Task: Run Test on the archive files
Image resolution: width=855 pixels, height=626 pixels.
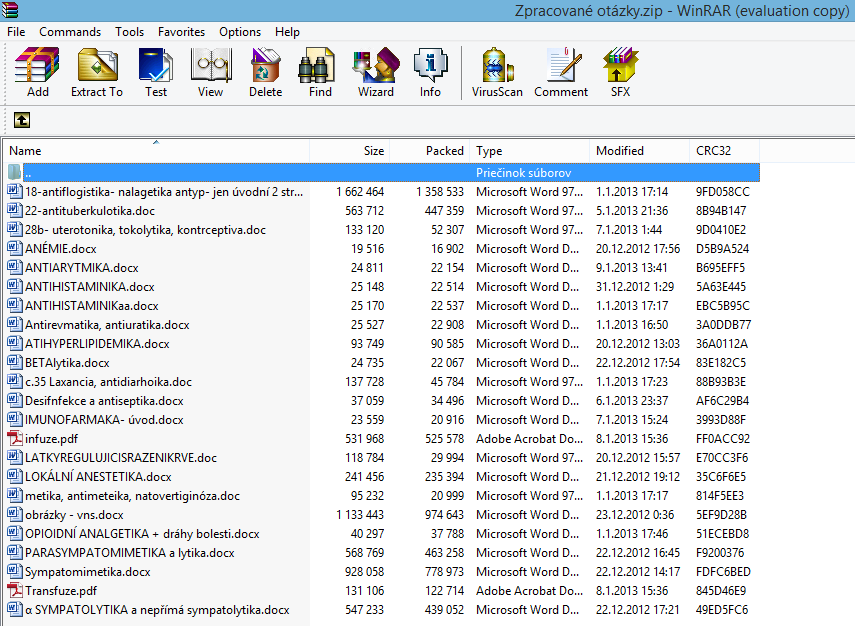Action: click(x=156, y=73)
